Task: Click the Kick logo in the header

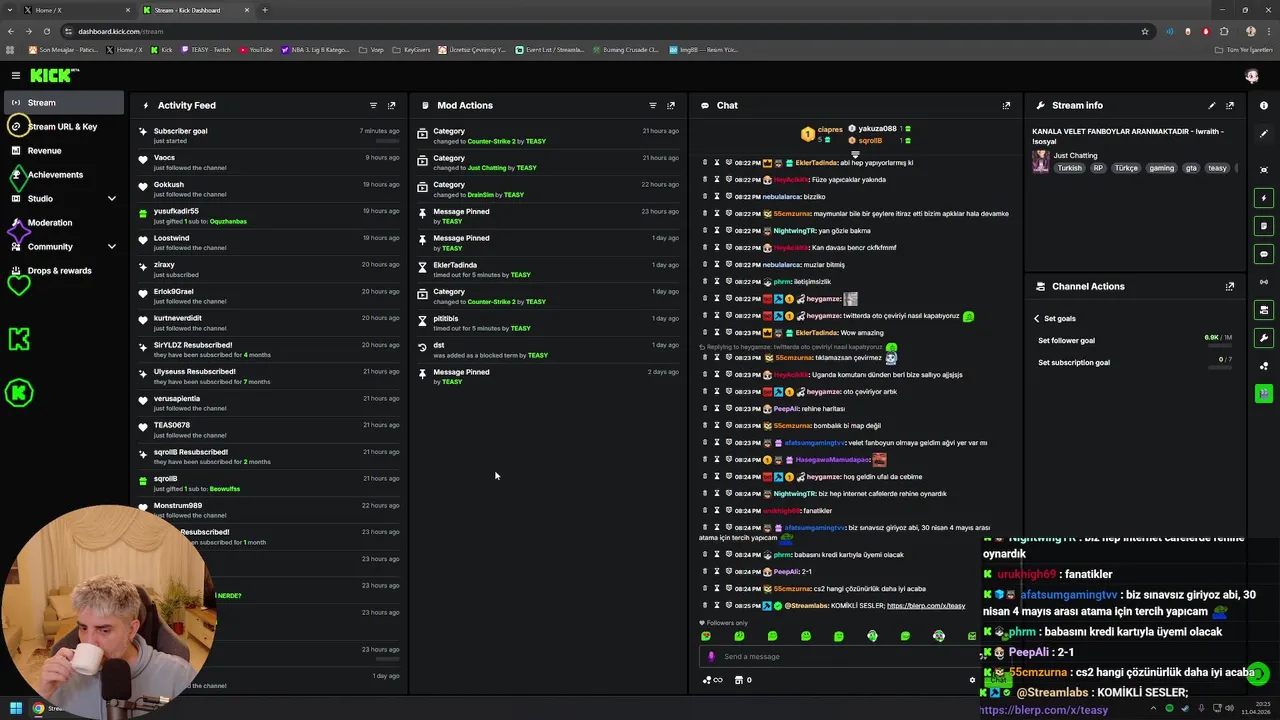Action: [x=54, y=75]
